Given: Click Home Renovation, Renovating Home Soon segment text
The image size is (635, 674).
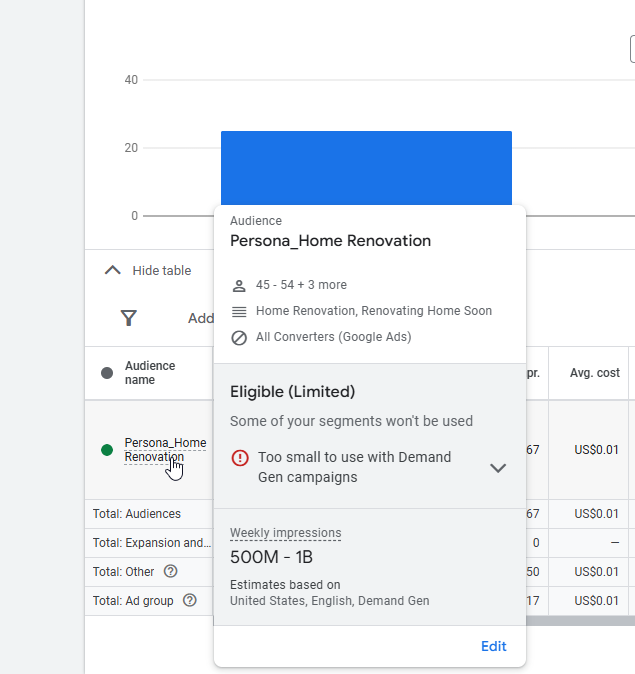Looking at the screenshot, I should 374,311.
